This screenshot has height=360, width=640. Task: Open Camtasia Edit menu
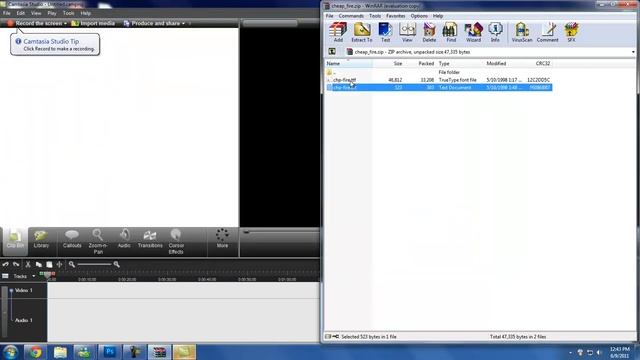tap(20, 13)
